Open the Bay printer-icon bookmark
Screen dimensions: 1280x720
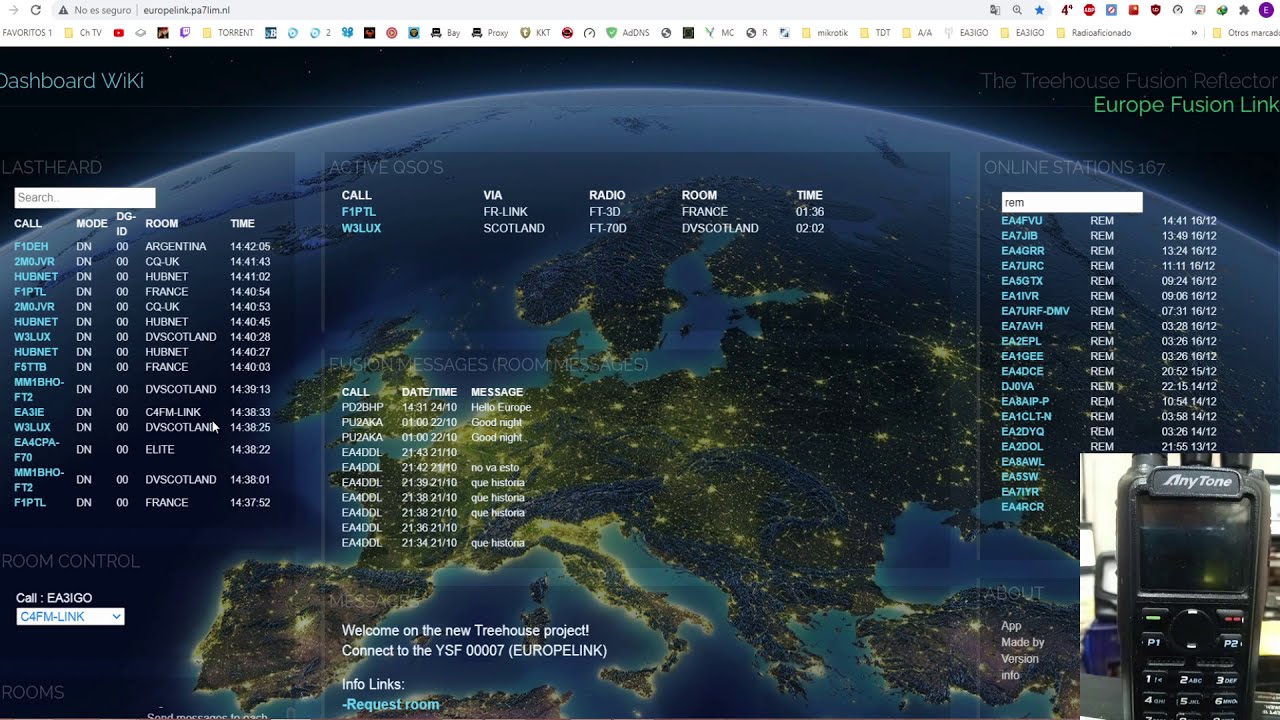pos(446,32)
